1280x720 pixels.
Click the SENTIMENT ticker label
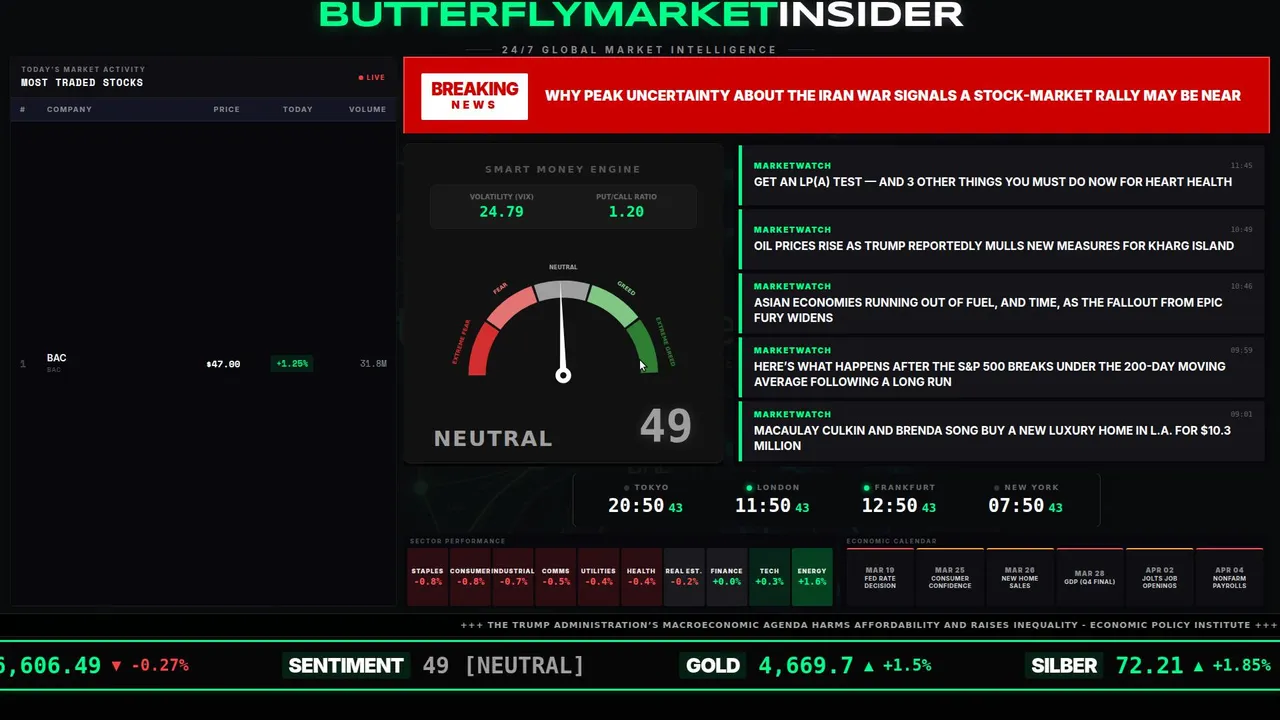(346, 665)
